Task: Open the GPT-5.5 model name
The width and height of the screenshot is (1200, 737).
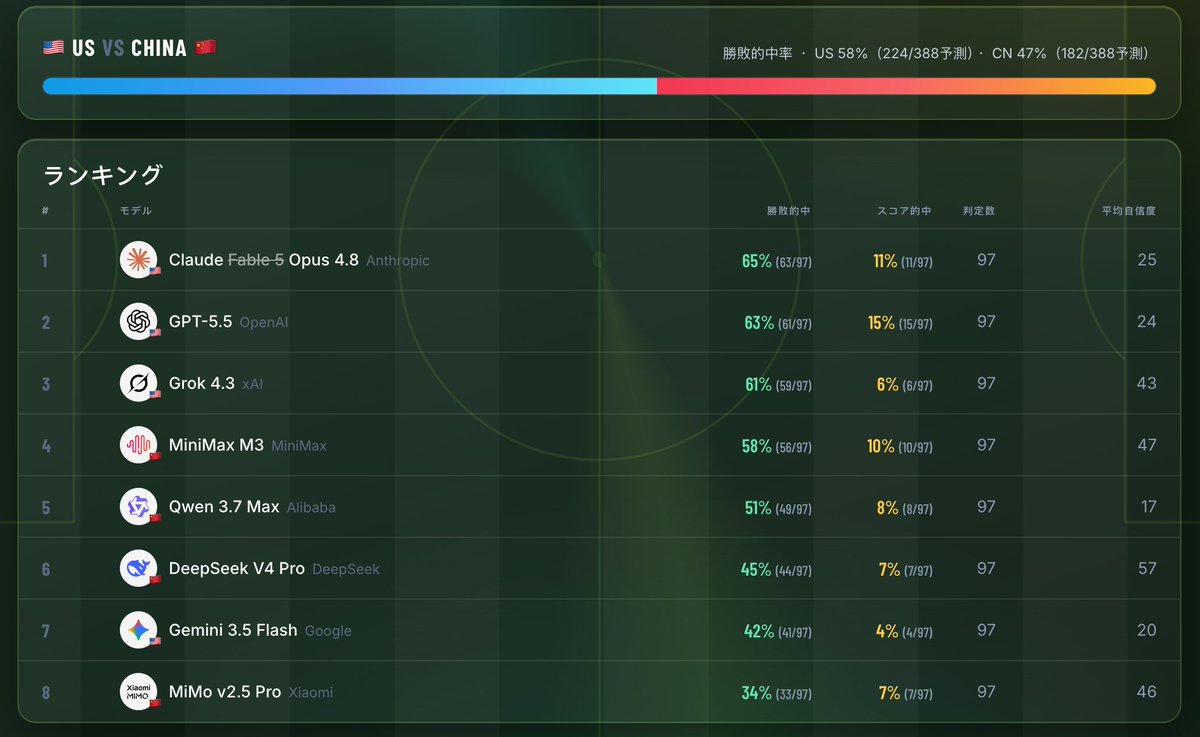Action: click(200, 322)
